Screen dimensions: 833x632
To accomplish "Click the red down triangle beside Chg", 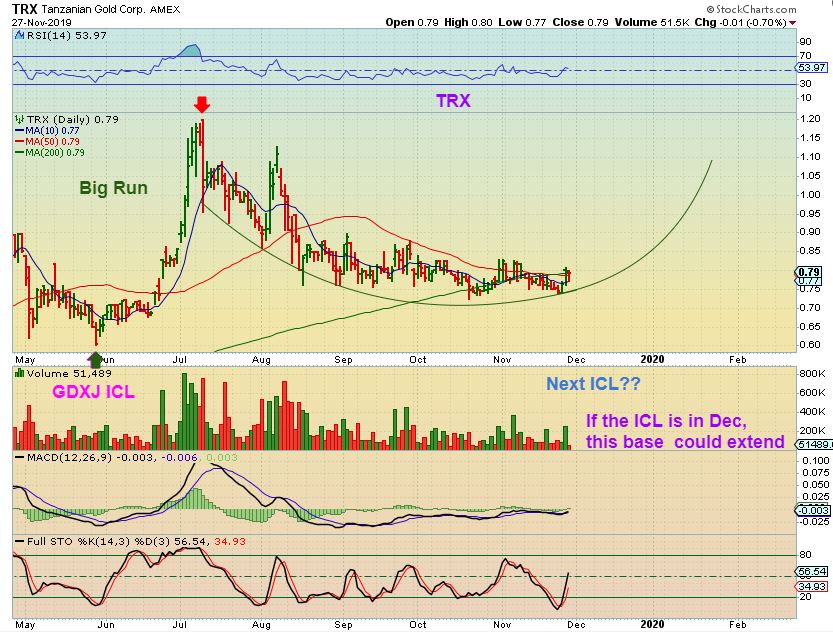I will [793, 23].
